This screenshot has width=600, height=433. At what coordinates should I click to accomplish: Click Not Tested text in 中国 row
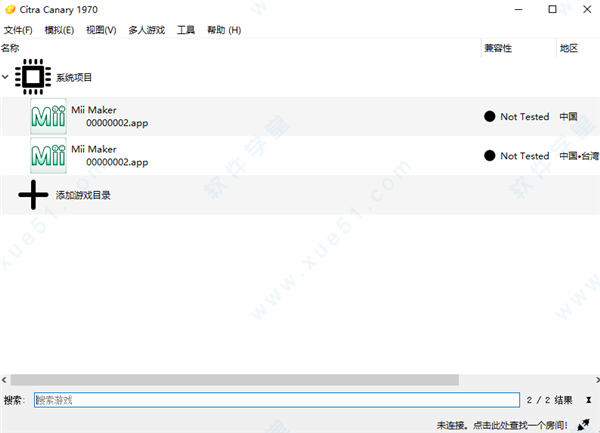[x=525, y=117]
